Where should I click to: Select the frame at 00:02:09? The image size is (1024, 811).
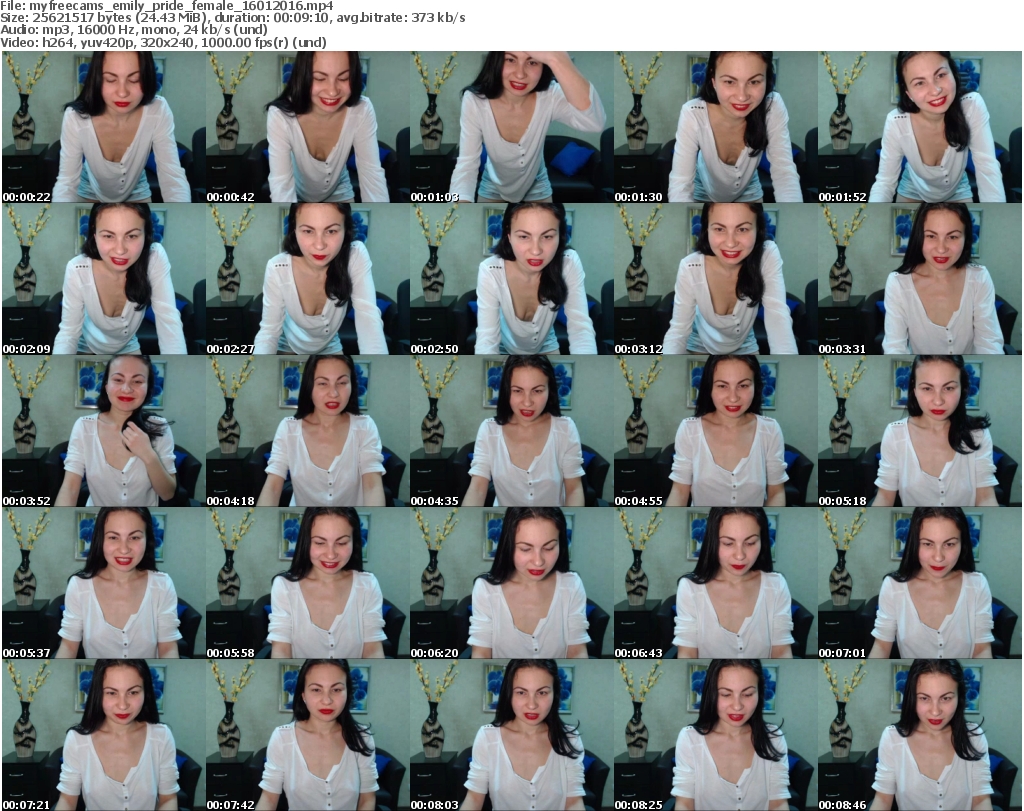pyautogui.click(x=103, y=279)
